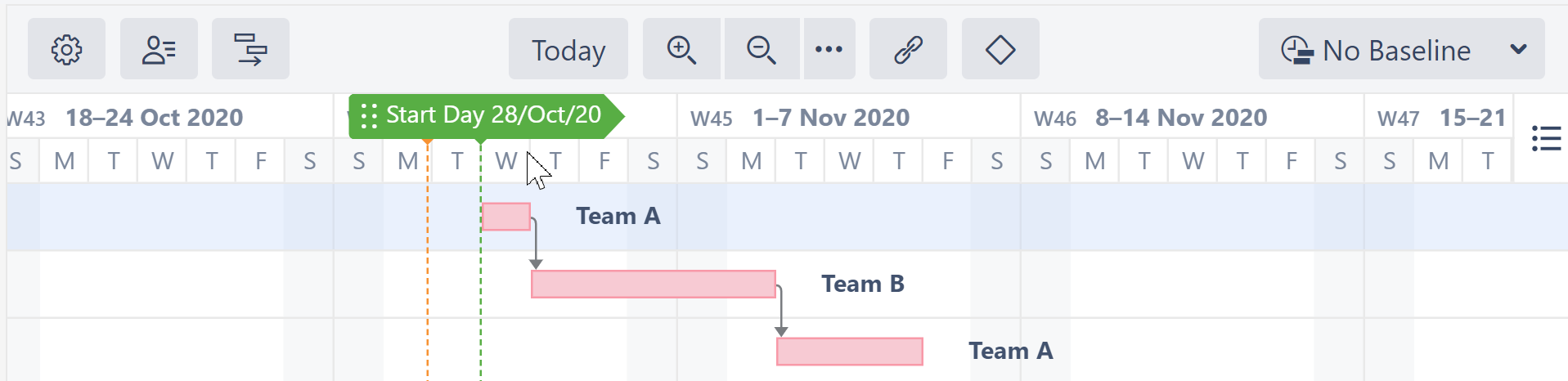Select the second Team A task bar
Screen dimensions: 1568x381
tap(850, 352)
